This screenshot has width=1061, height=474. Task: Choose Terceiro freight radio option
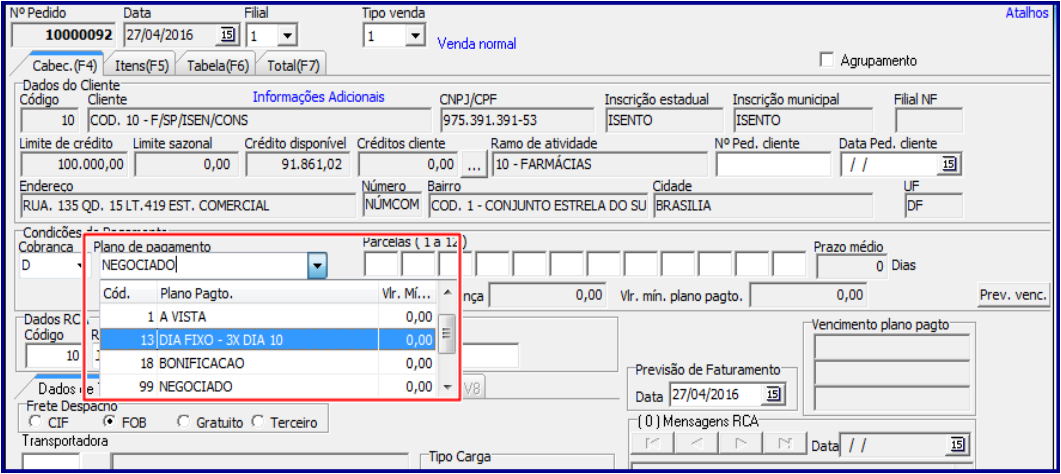[x=258, y=422]
